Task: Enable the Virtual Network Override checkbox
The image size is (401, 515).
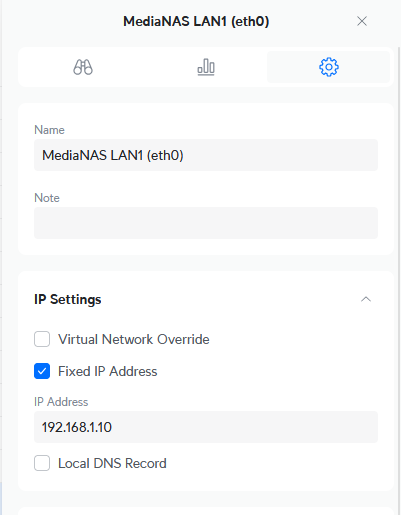Action: (x=42, y=339)
